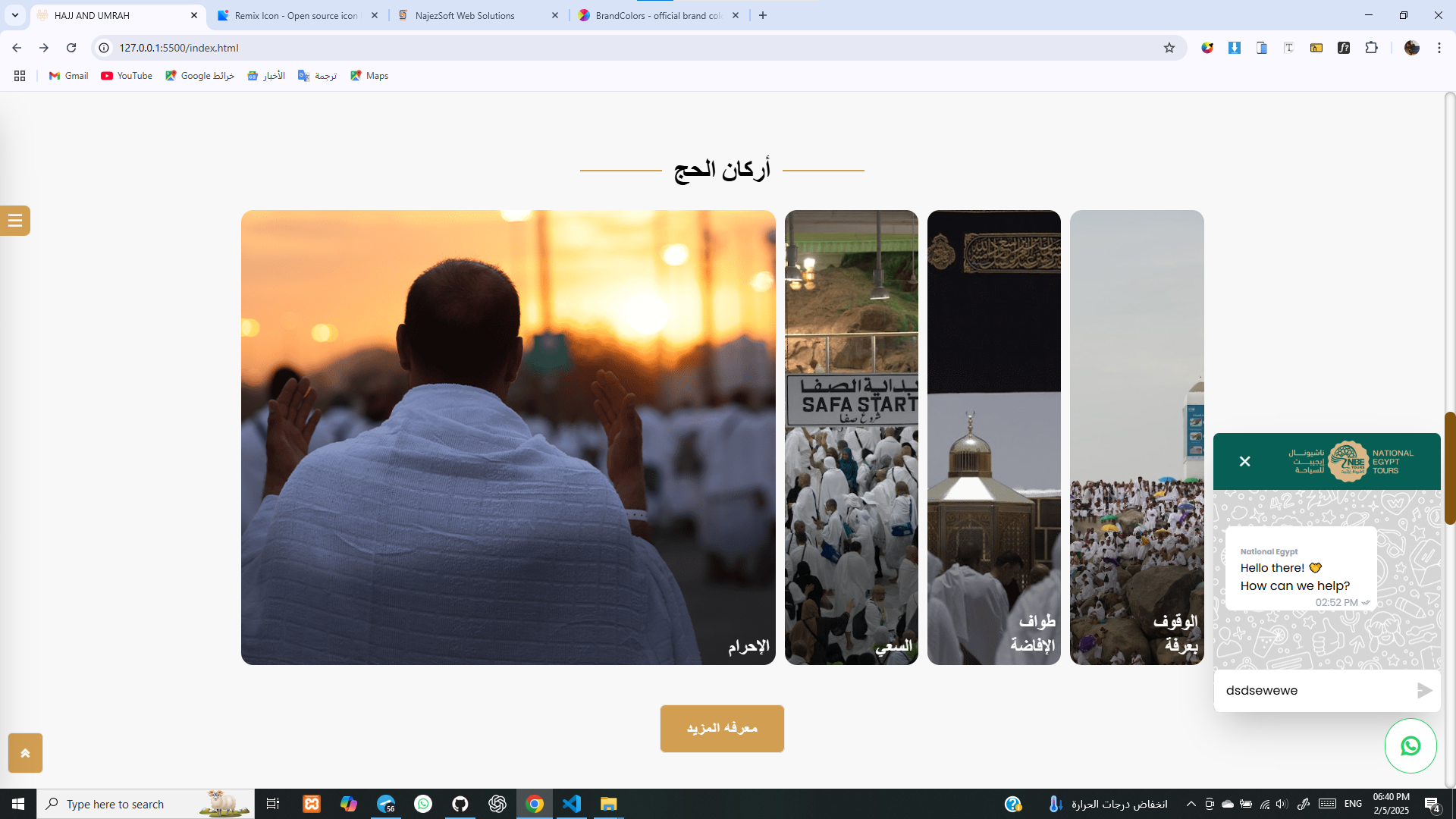Open the WhatsApp chat bubble
This screenshot has height=819, width=1456.
pos(1410,746)
